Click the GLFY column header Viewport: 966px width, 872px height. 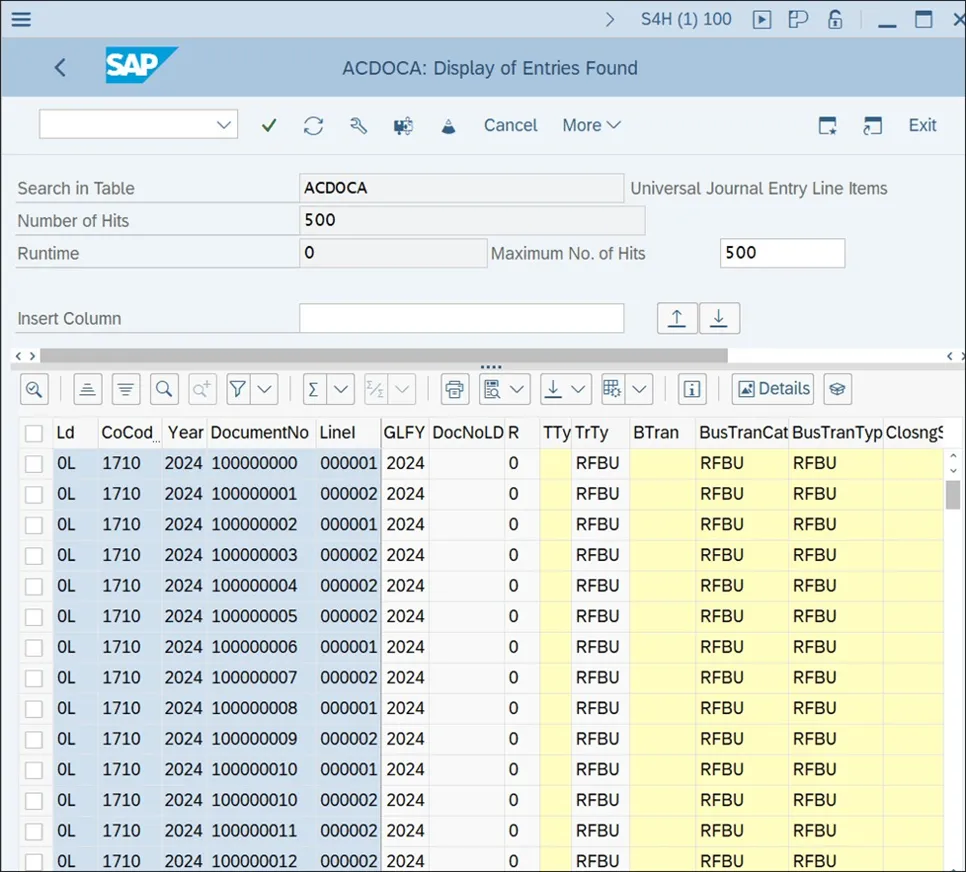click(404, 433)
